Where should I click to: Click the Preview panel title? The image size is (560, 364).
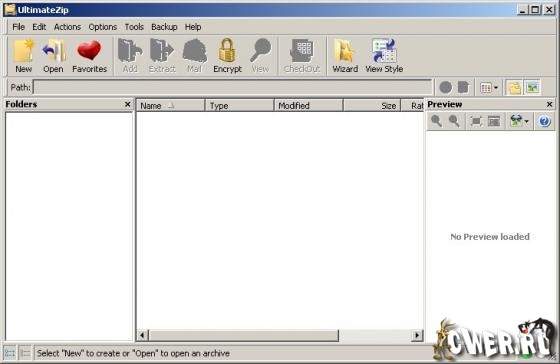pyautogui.click(x=445, y=104)
